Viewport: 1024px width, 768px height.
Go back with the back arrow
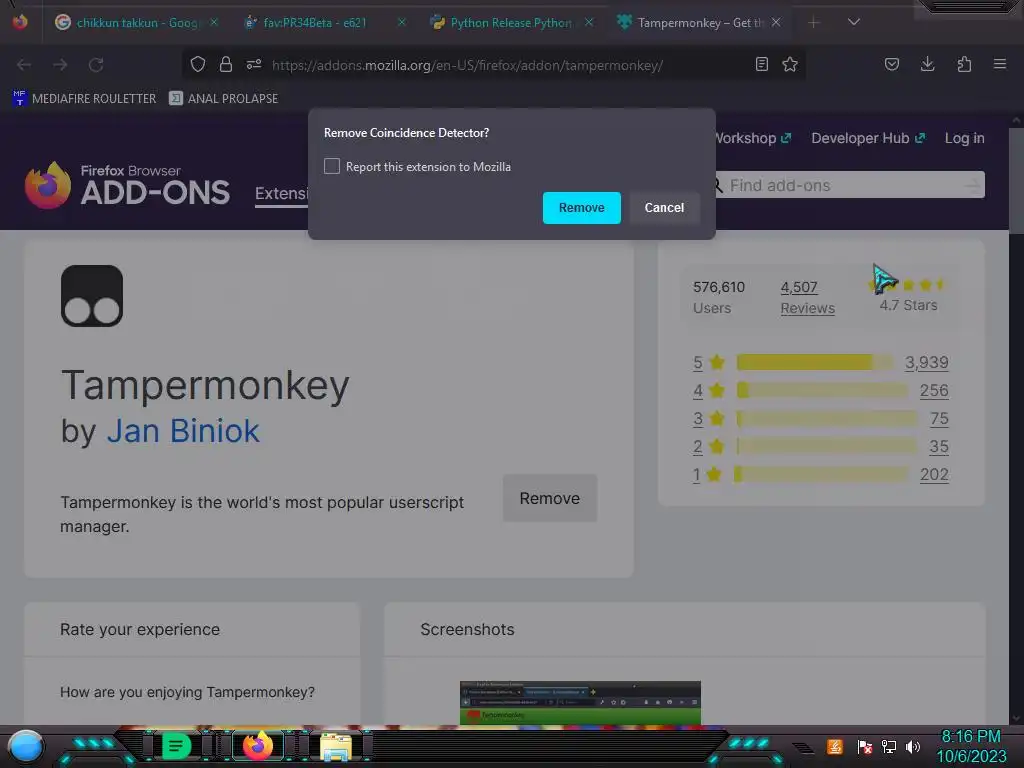24,65
